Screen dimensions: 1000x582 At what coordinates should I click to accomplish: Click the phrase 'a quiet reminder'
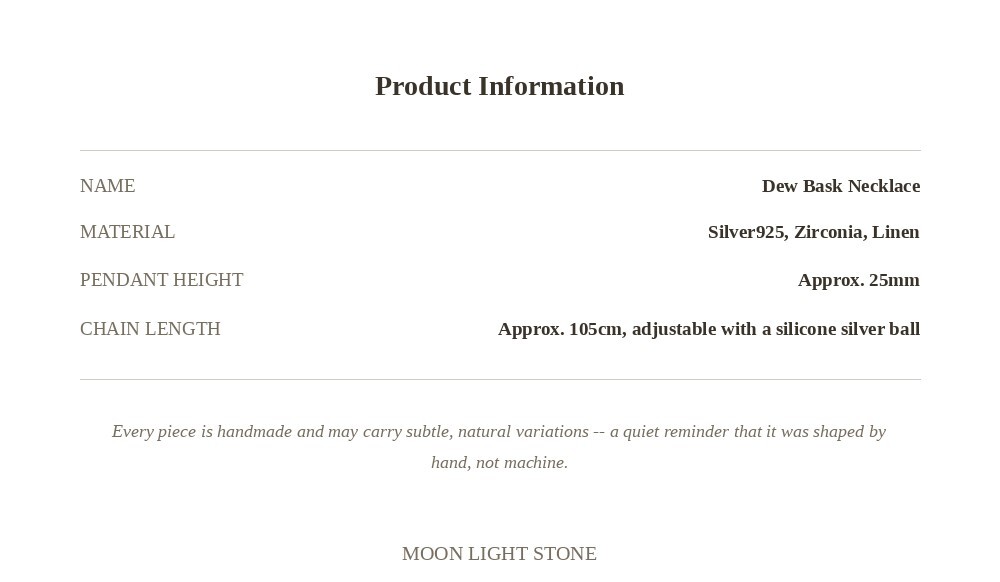(670, 432)
